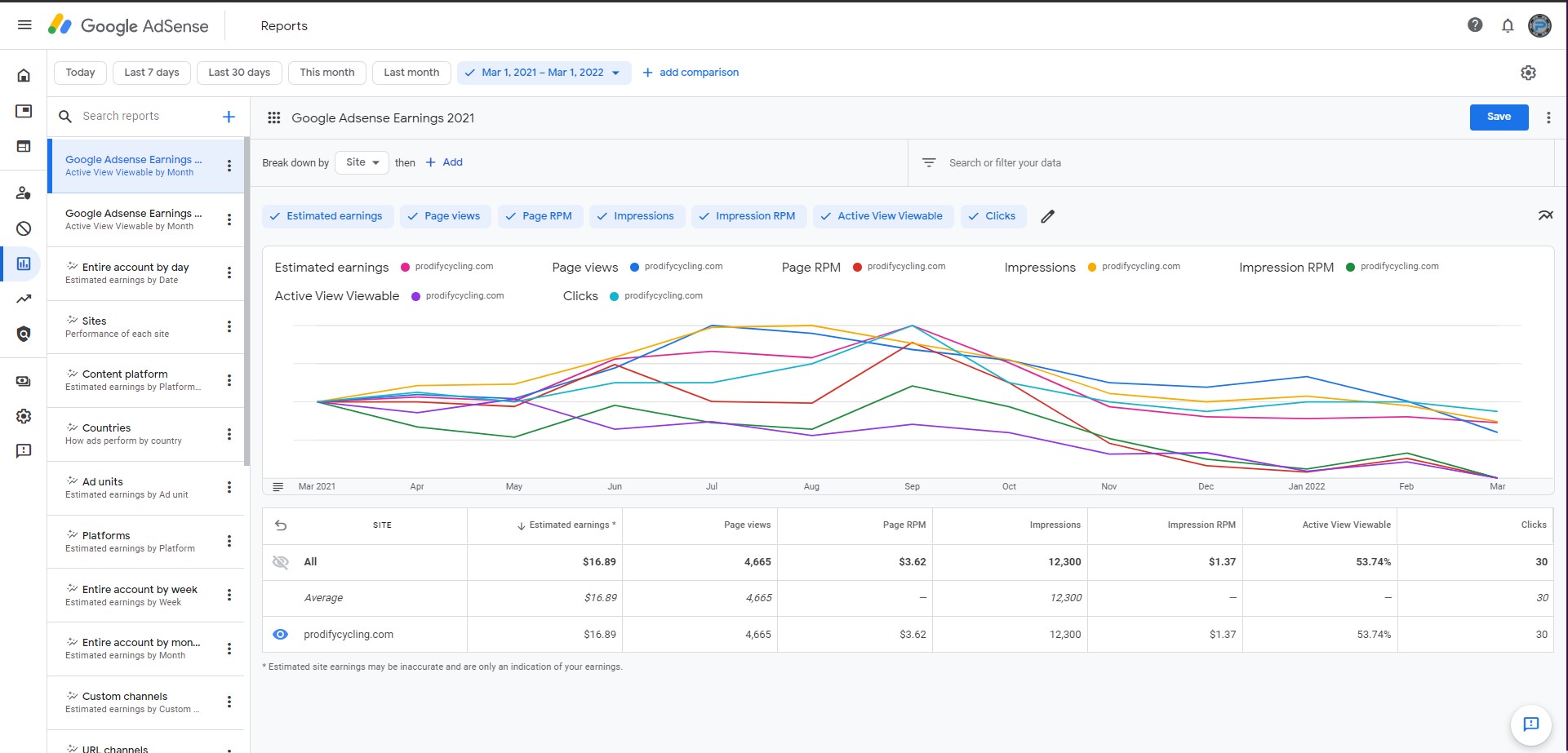Open the Reports sidebar icon
This screenshot has width=1568, height=753.
[x=24, y=264]
